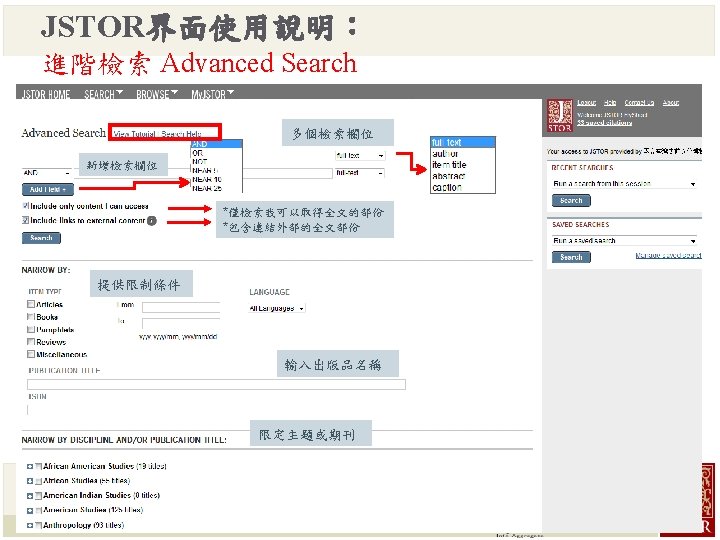Check Anthropology checkbox
Screen dimensions: 720x540
click(x=39, y=525)
